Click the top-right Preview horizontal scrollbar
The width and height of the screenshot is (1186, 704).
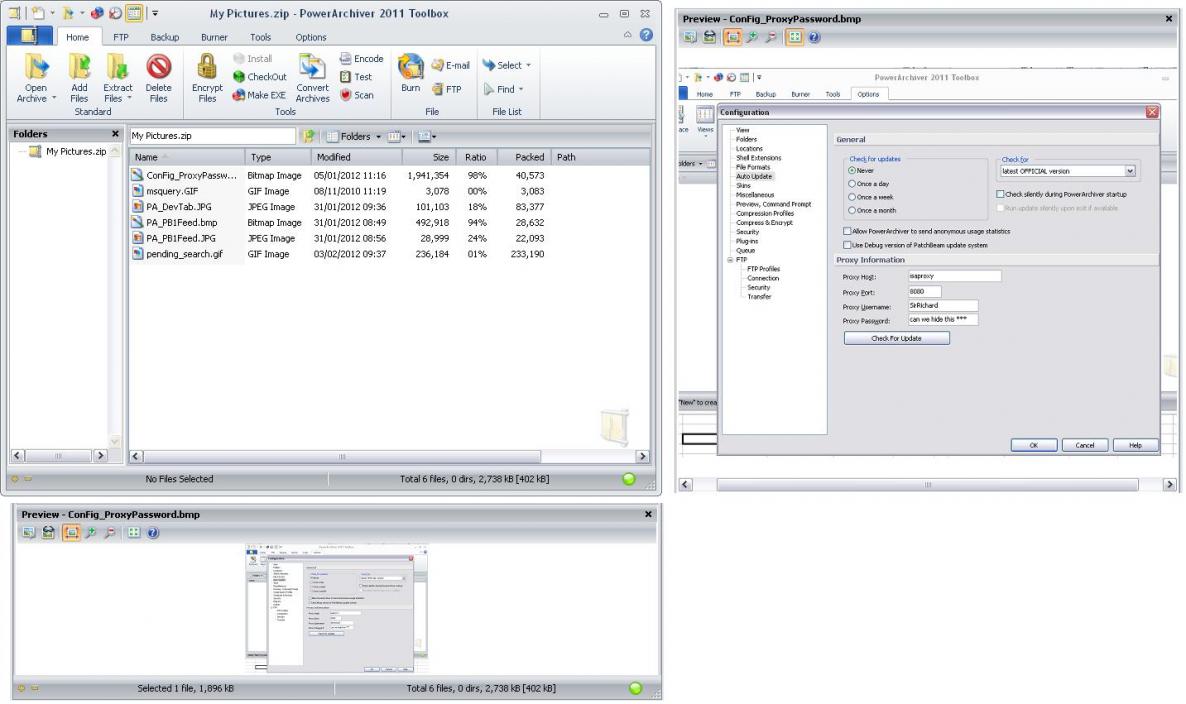coord(927,485)
